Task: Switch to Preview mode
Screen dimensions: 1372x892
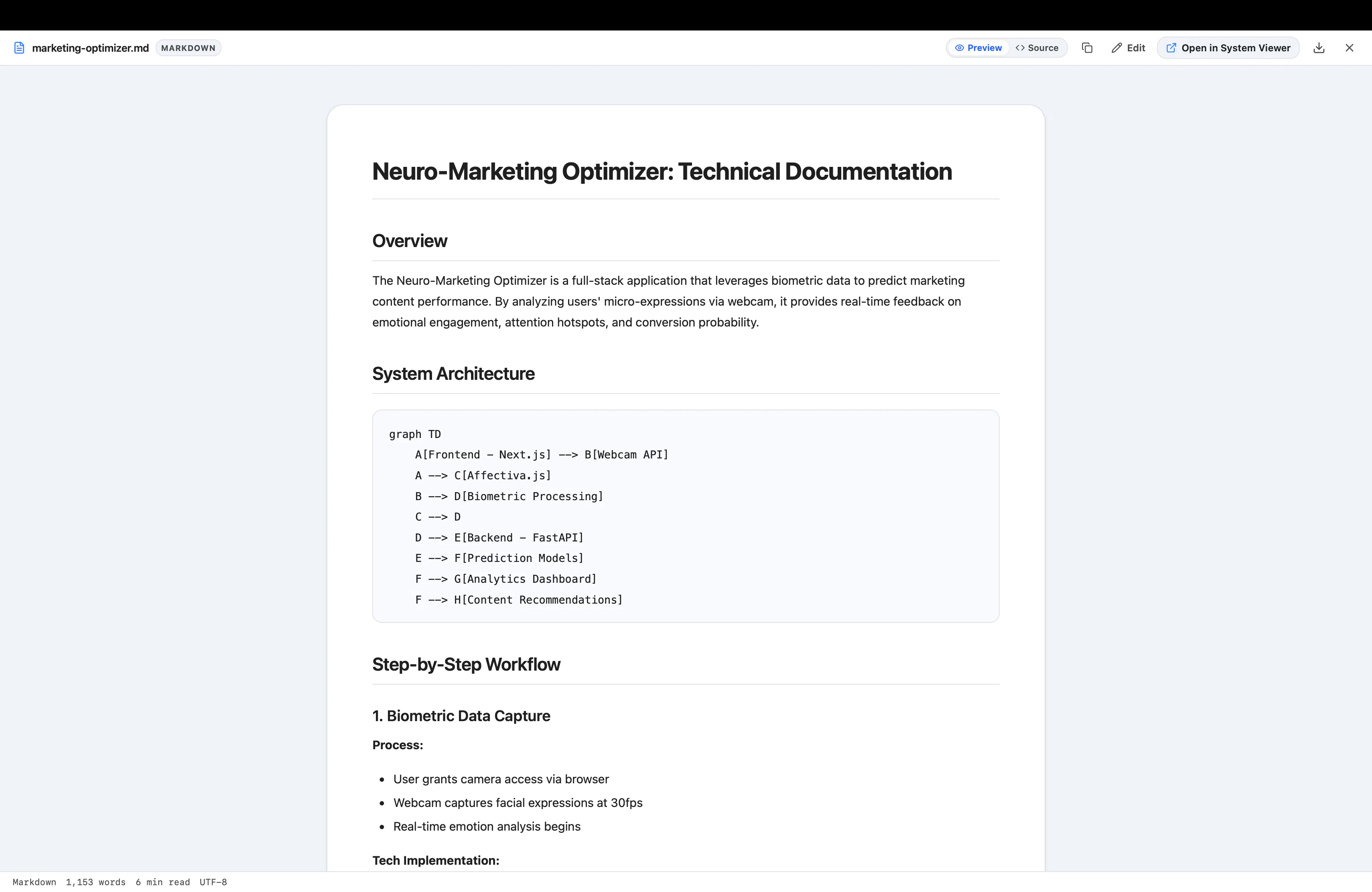Action: pyautogui.click(x=978, y=48)
